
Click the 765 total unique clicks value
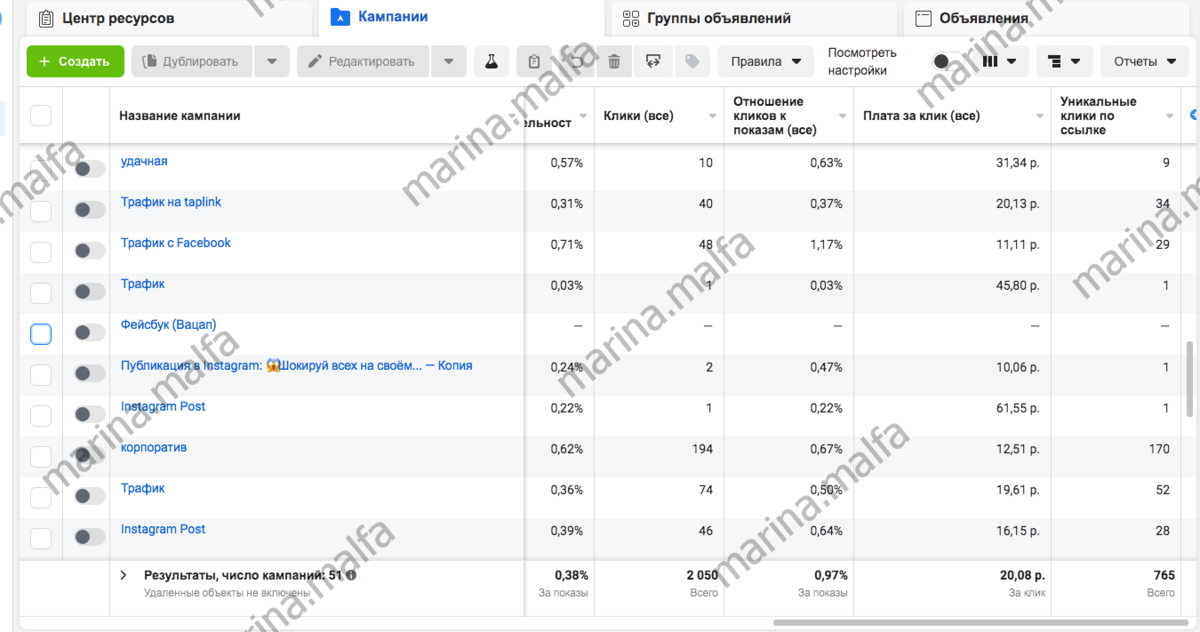(x=1163, y=575)
